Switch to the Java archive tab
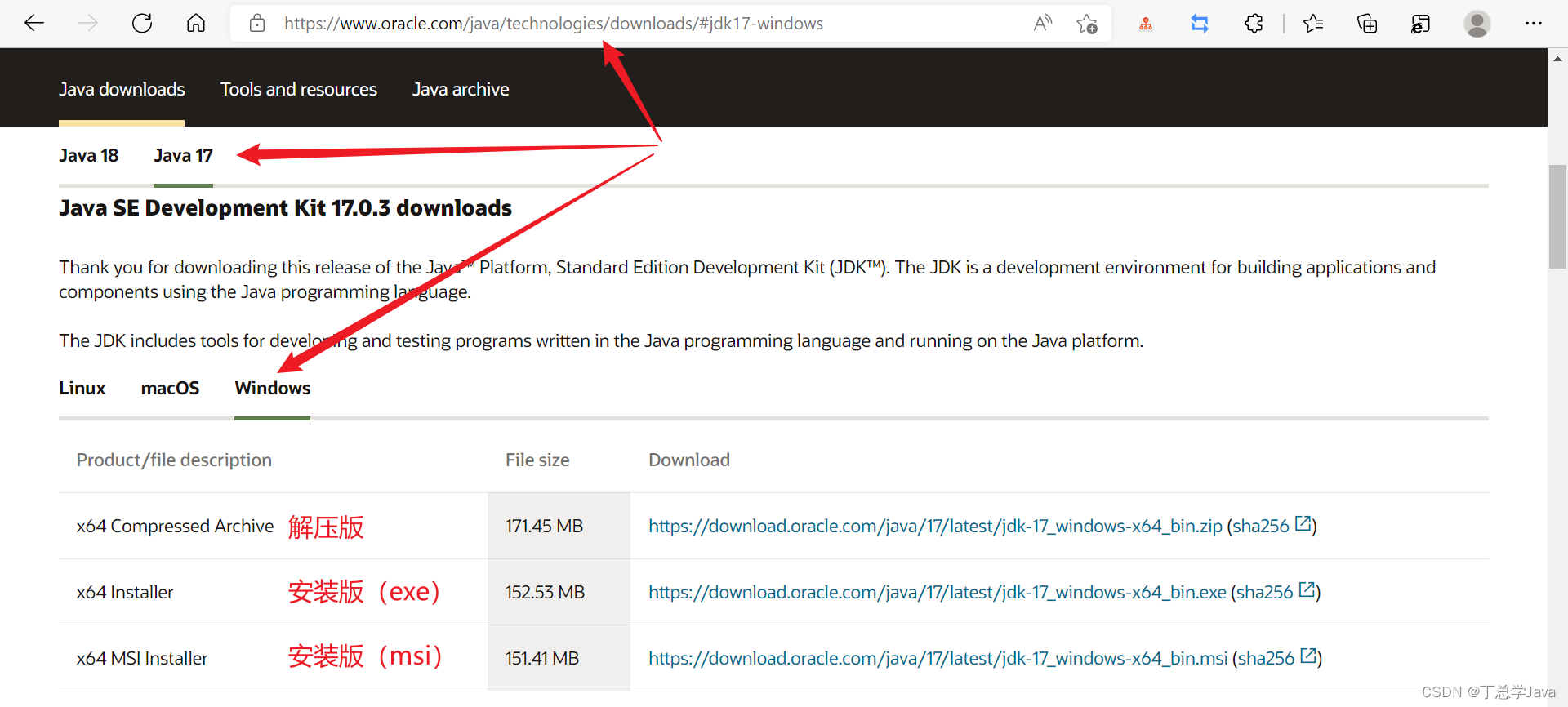The image size is (1568, 707). click(x=461, y=89)
